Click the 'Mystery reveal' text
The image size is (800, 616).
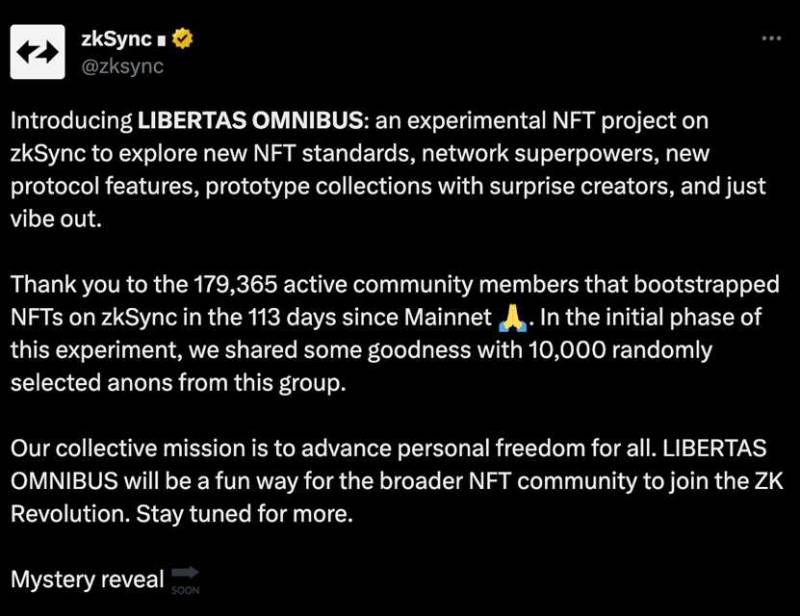coord(87,580)
